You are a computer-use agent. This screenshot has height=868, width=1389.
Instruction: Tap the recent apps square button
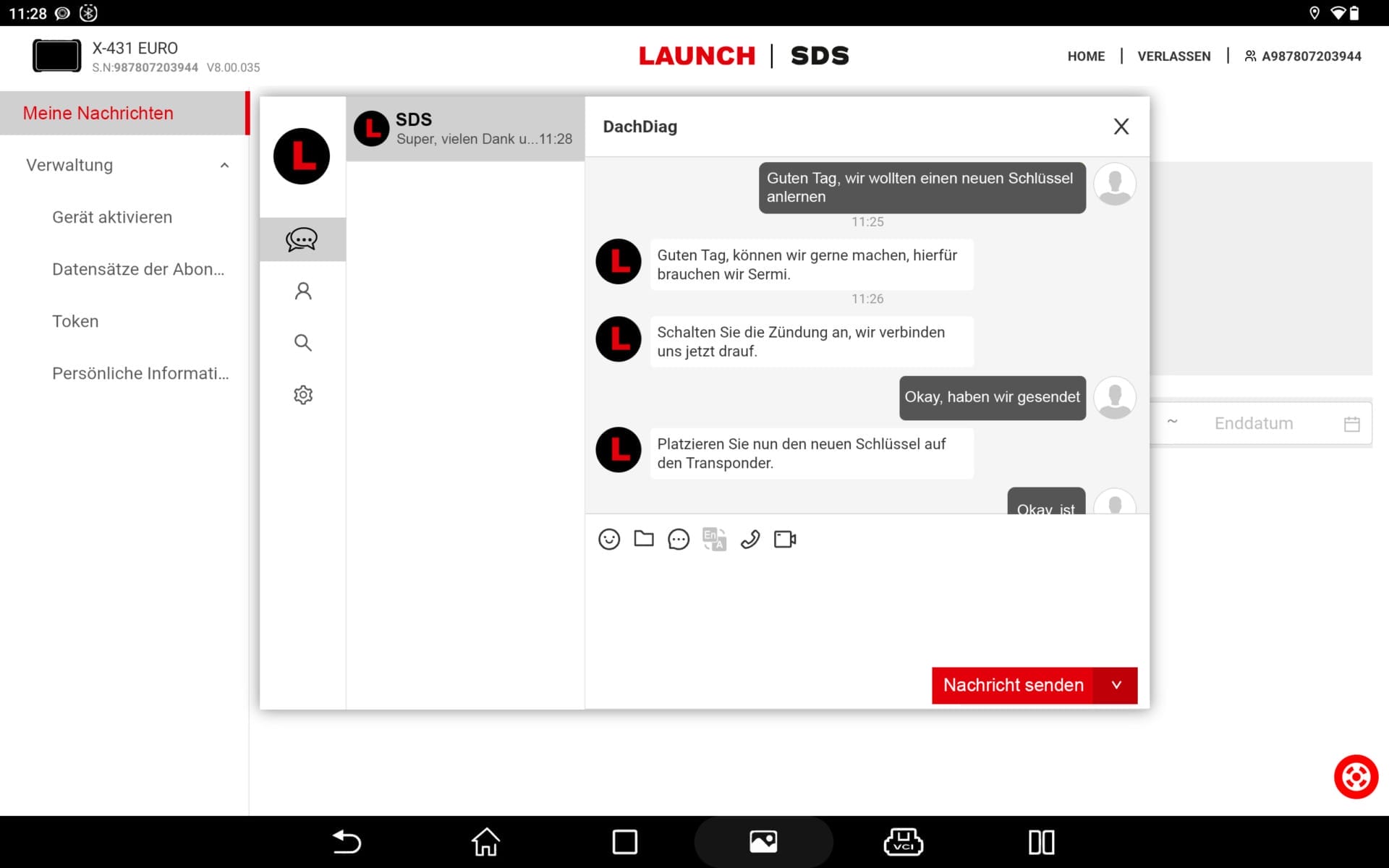624,842
